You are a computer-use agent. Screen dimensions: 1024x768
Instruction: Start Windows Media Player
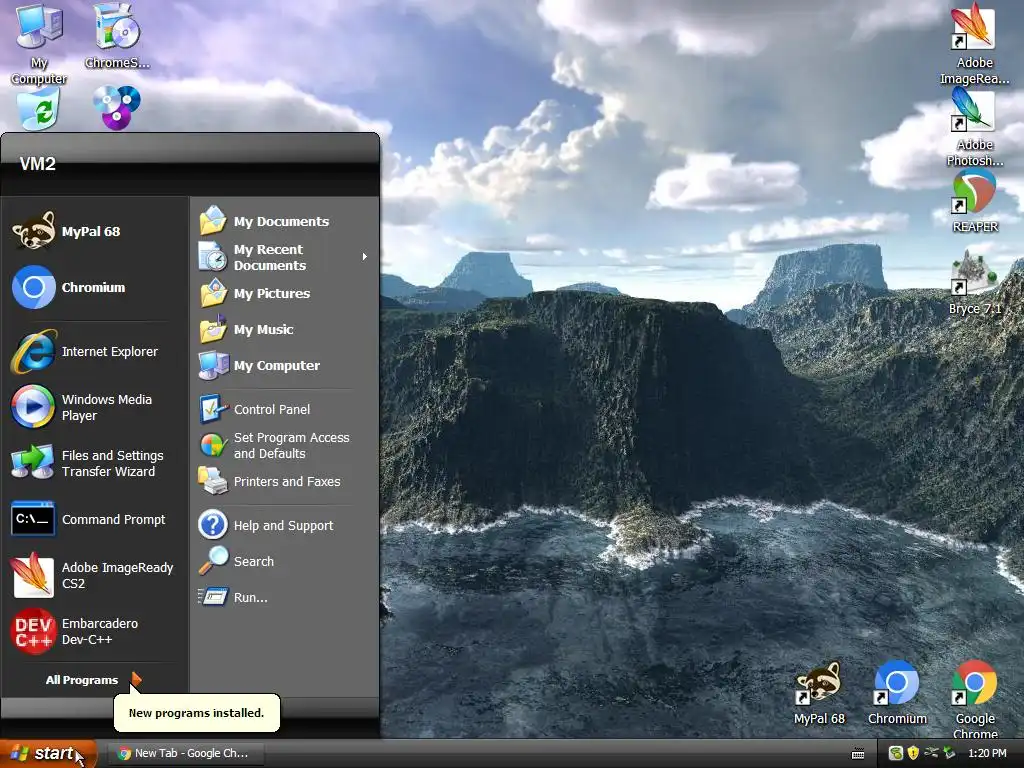coord(95,407)
